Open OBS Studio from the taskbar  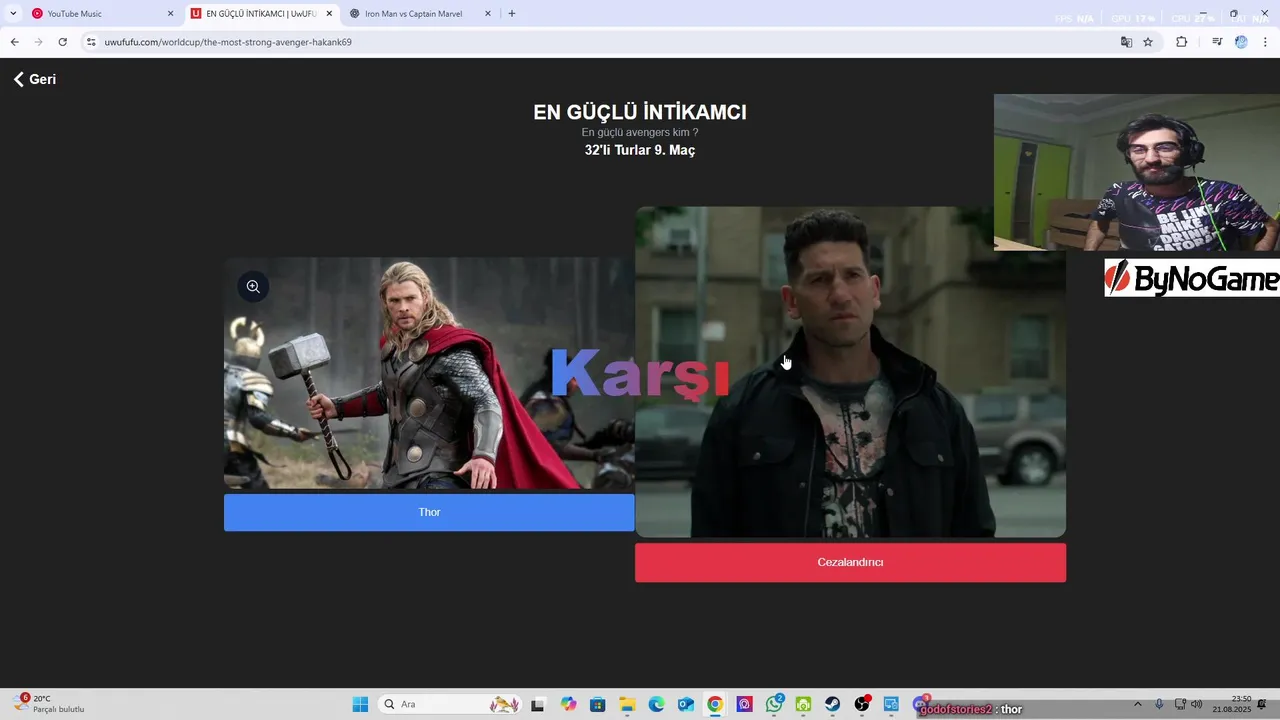point(862,705)
